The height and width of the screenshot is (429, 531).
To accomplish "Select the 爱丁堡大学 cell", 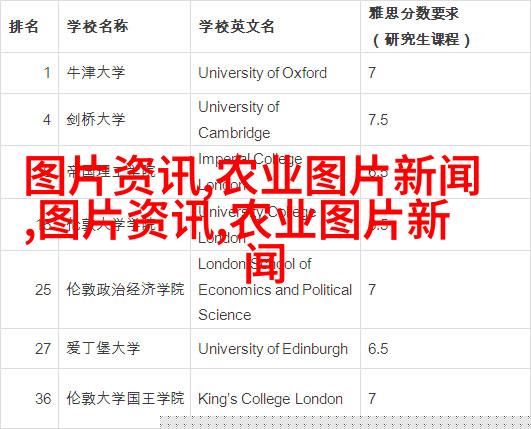I will [x=103, y=349].
